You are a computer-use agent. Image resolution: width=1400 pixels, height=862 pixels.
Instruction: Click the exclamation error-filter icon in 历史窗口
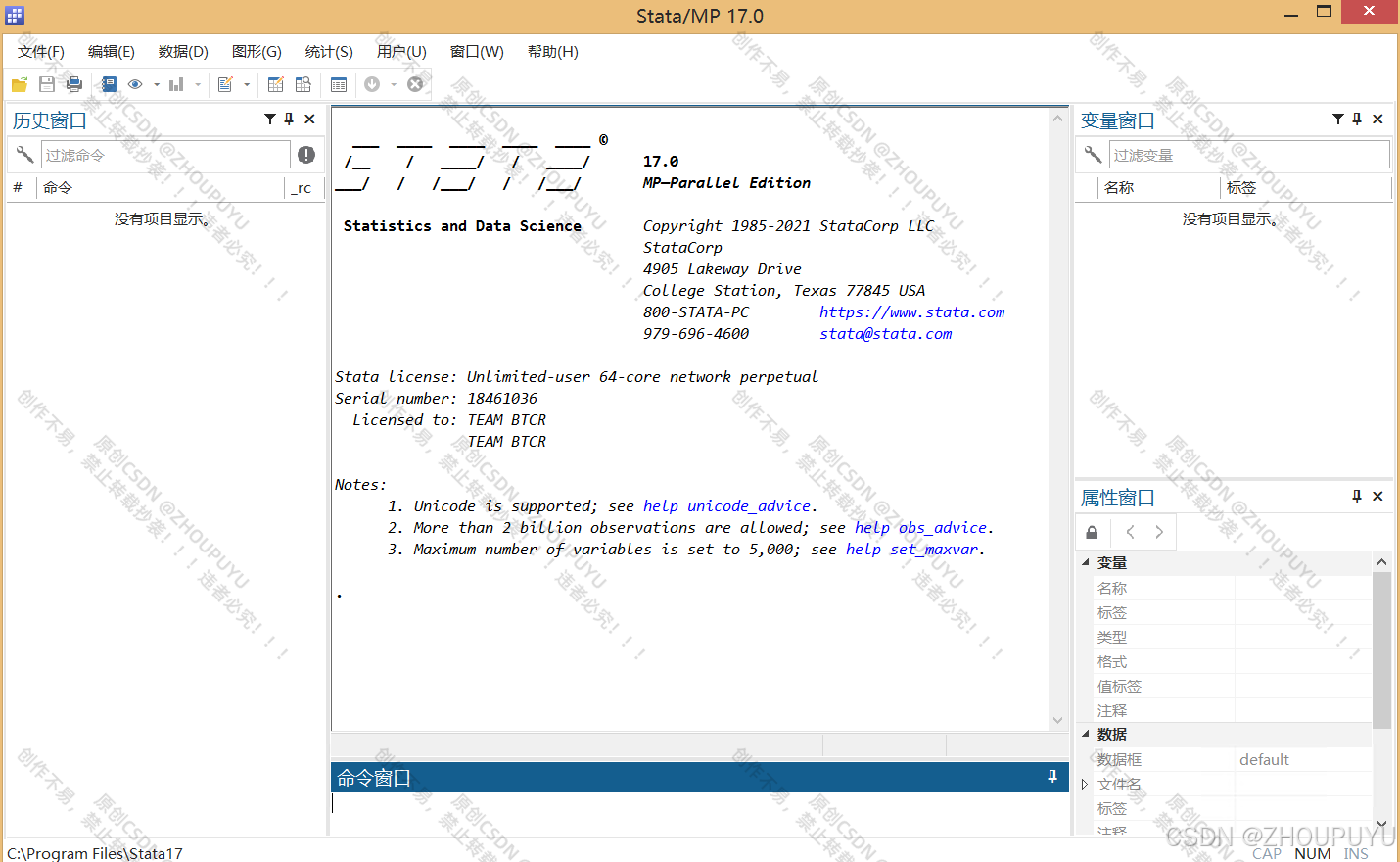point(306,155)
